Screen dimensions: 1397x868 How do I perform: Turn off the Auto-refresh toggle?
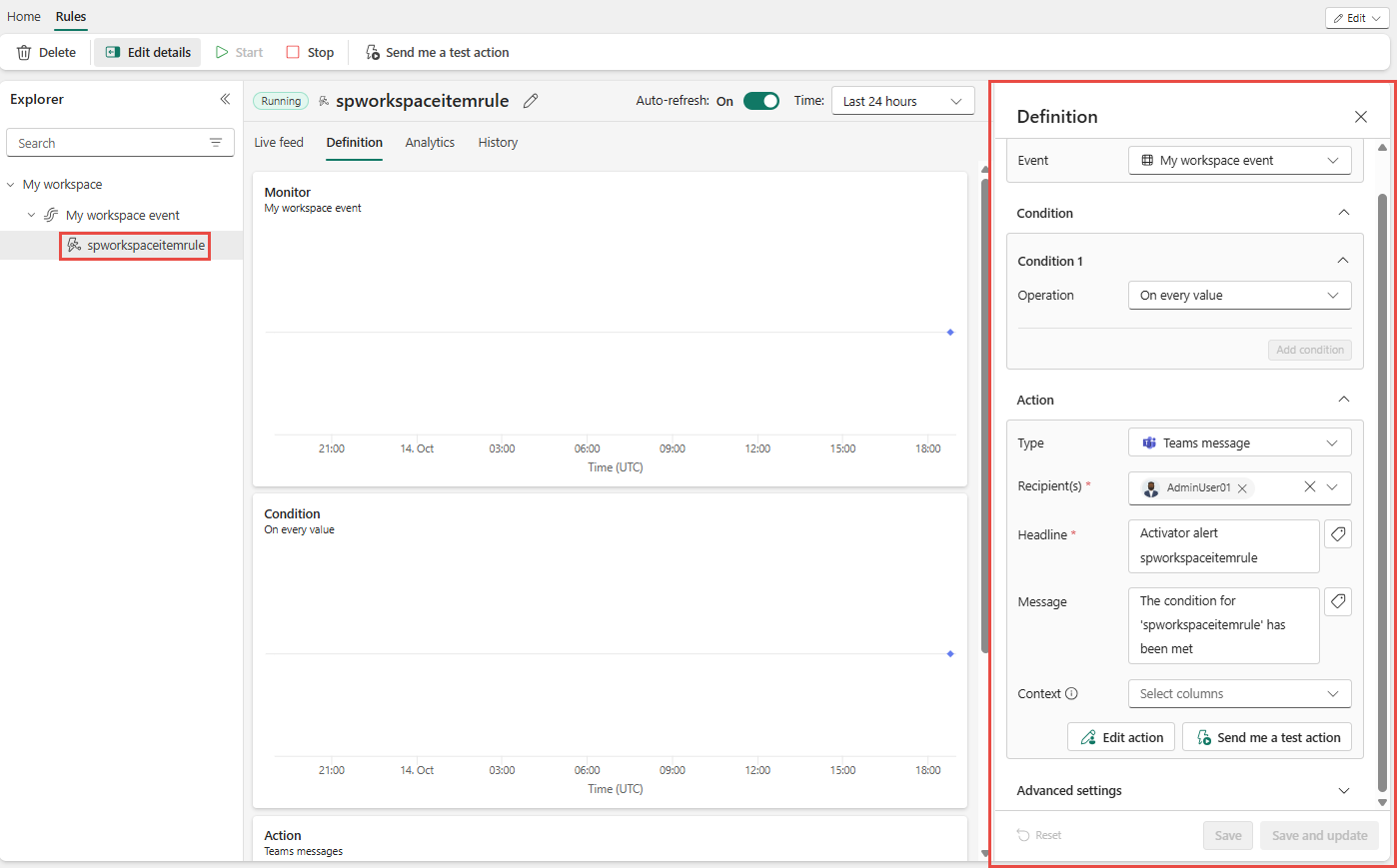(760, 101)
